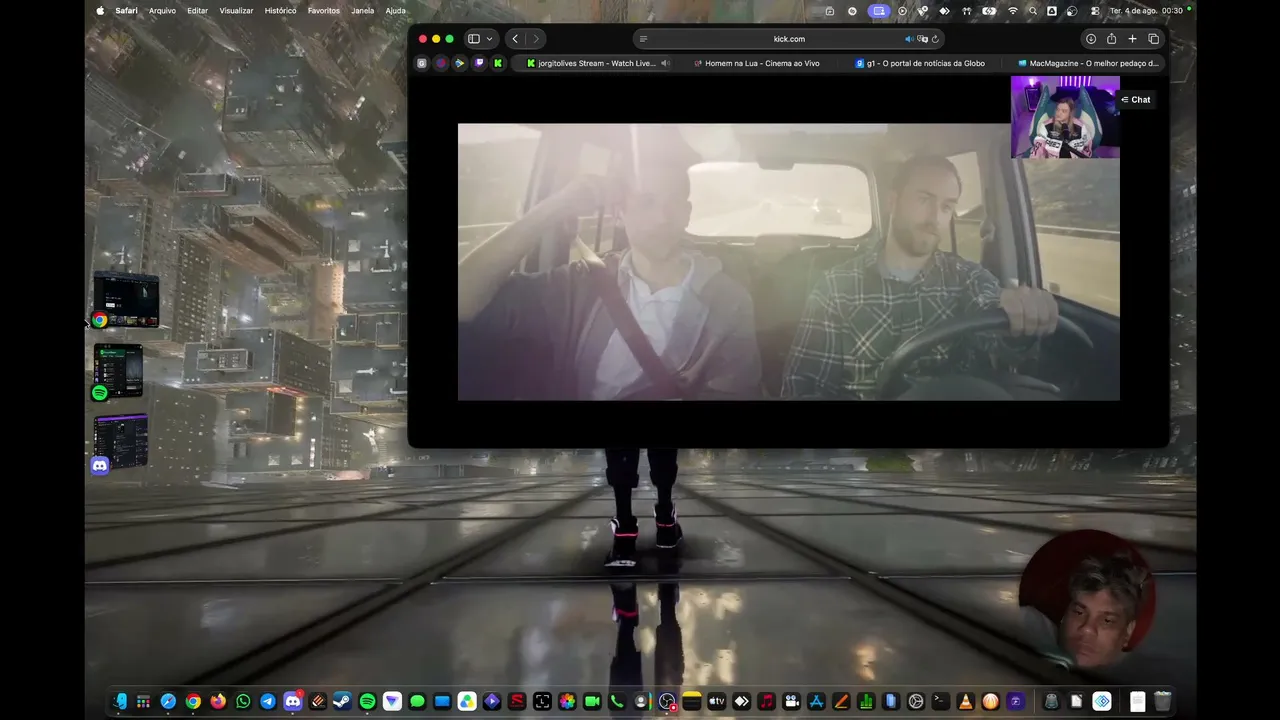1280x720 pixels.
Task: Open Safari from the Dock
Action: (169, 702)
